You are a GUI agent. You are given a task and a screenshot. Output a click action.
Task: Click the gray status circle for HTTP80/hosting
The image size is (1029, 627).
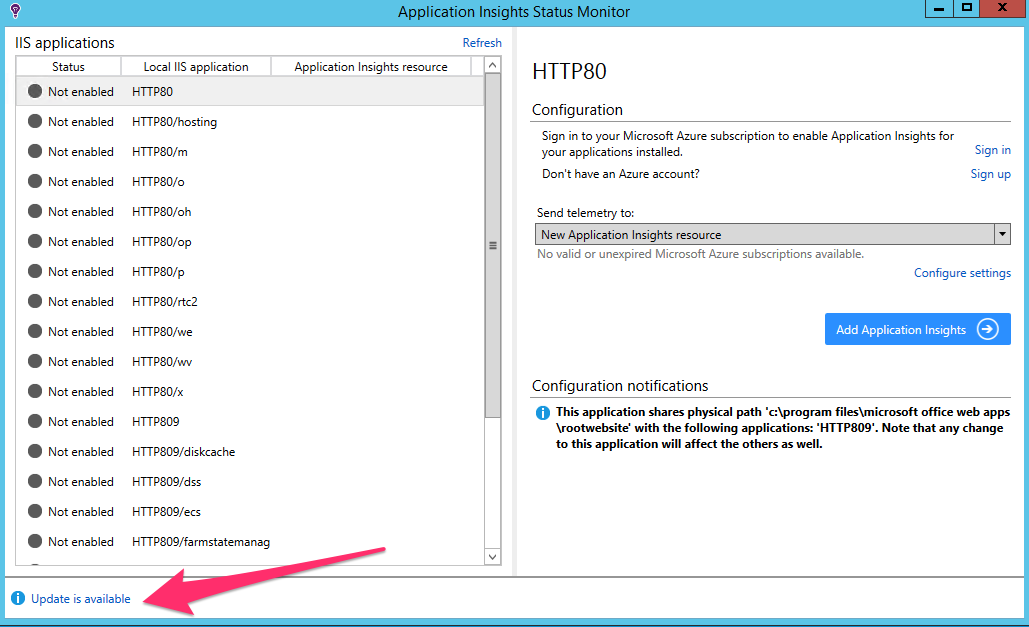[35, 121]
